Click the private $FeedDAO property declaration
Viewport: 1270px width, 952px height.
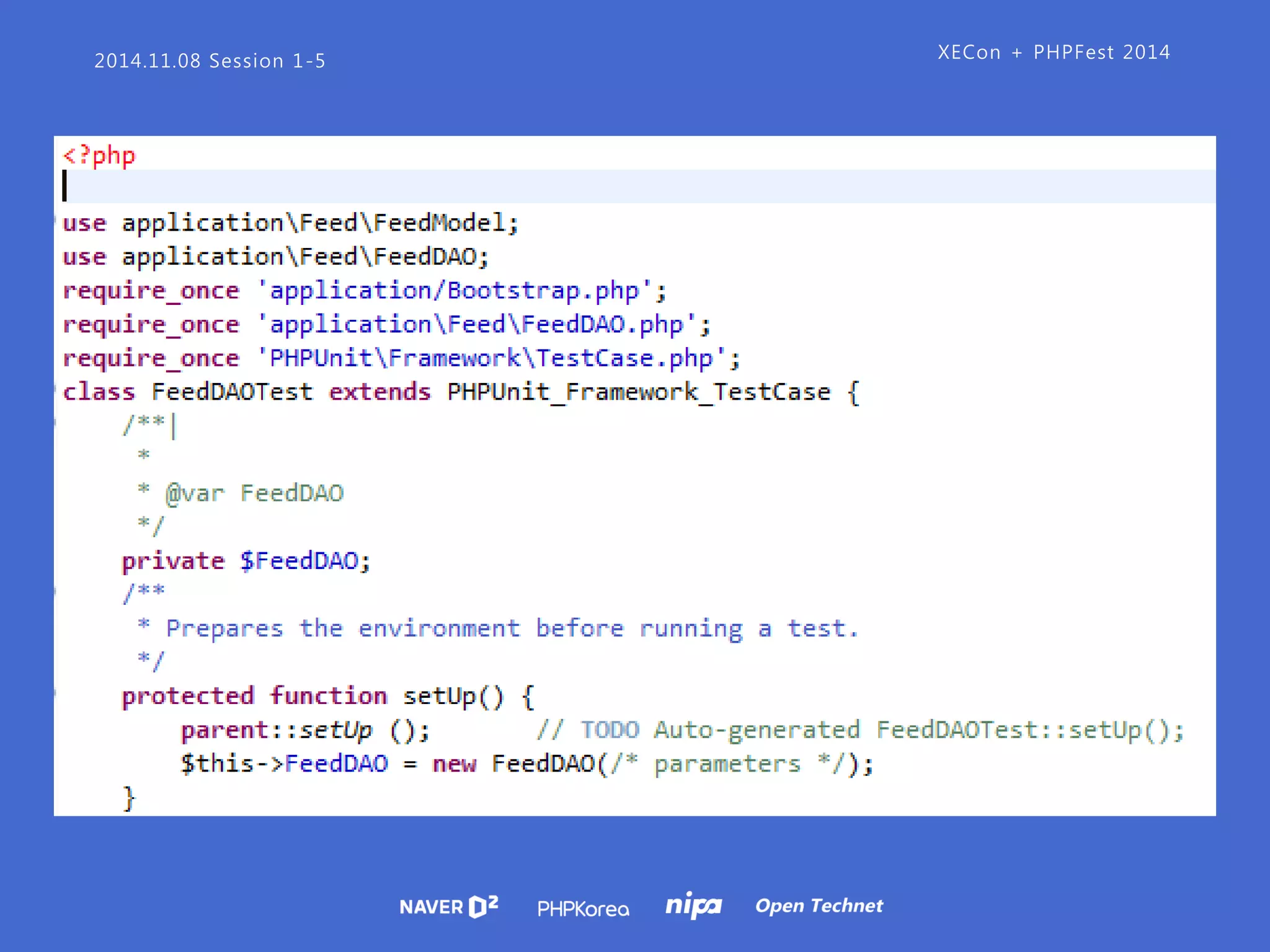click(x=246, y=561)
